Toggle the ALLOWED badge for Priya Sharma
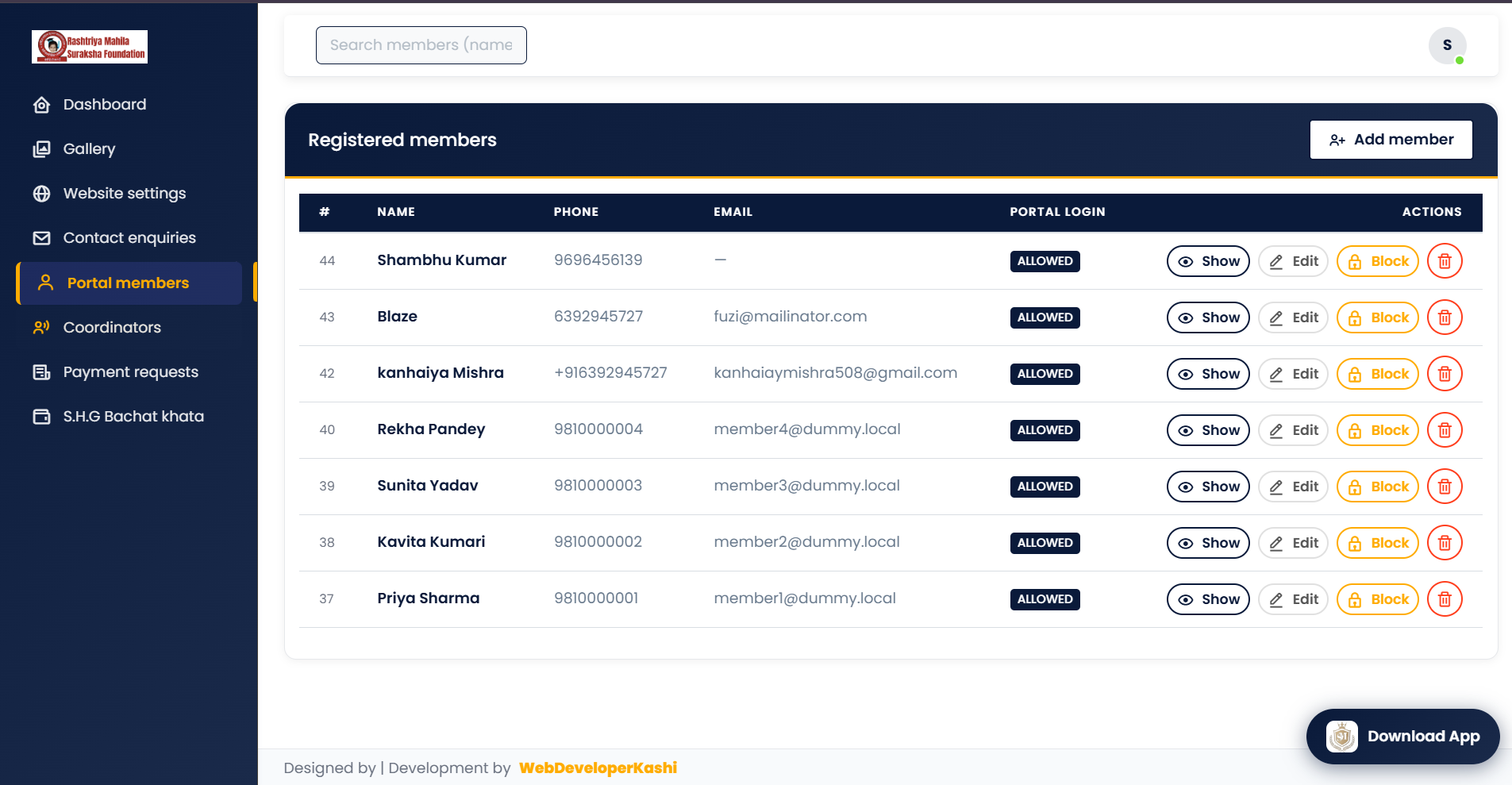The height and width of the screenshot is (785, 1512). pyautogui.click(x=1045, y=598)
